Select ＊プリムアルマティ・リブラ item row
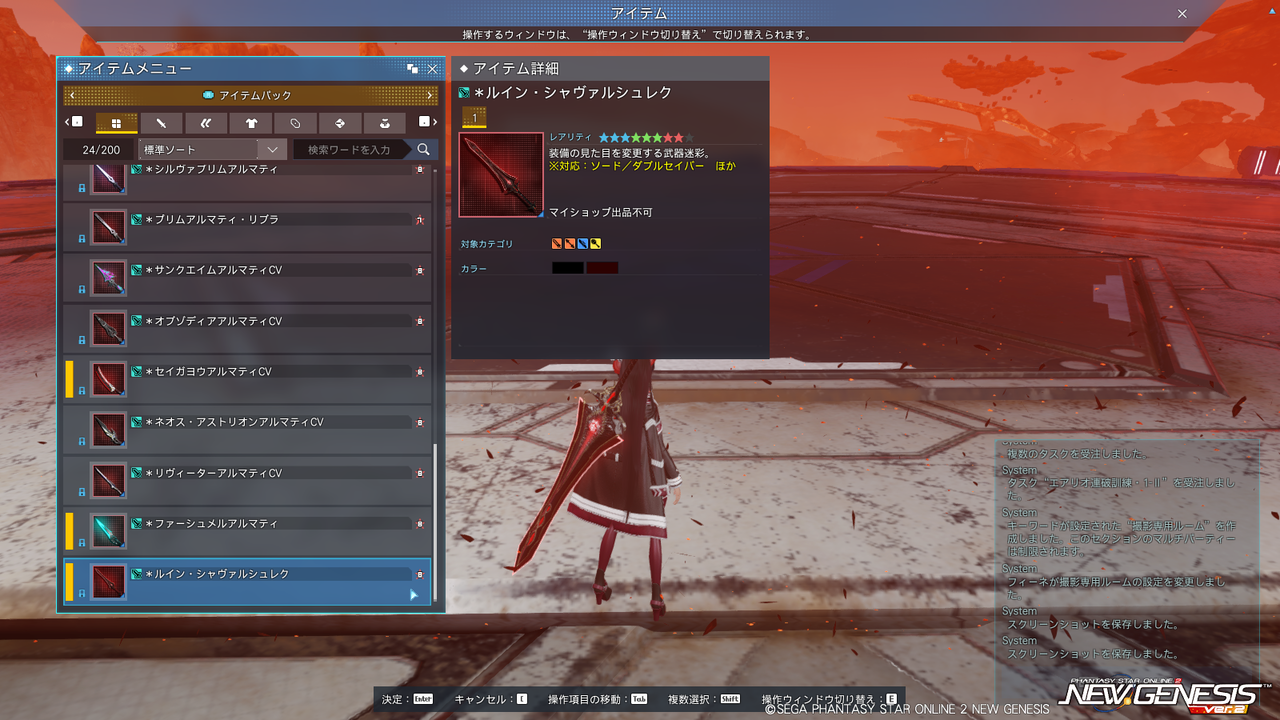This screenshot has height=720, width=1280. pyautogui.click(x=248, y=226)
